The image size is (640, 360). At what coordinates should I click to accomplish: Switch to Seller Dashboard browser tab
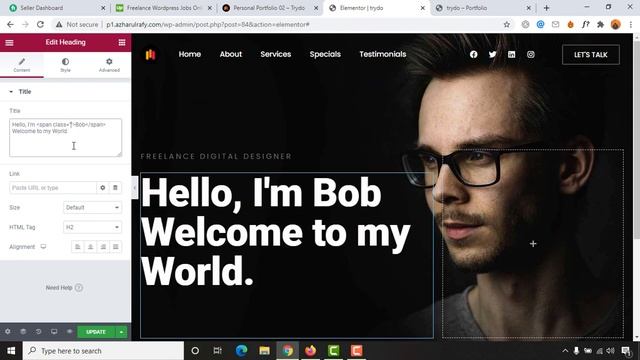(57, 8)
